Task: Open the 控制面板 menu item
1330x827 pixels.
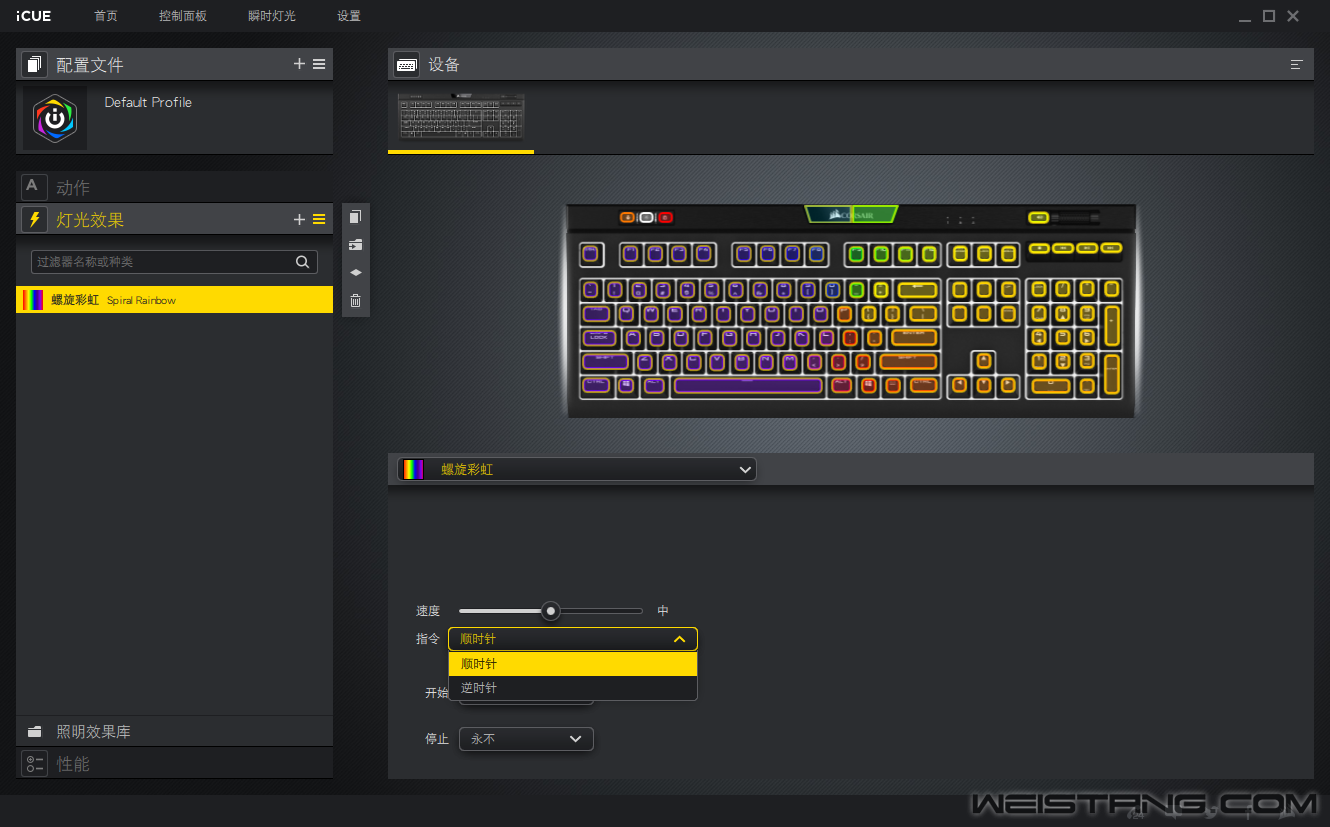Action: tap(182, 16)
